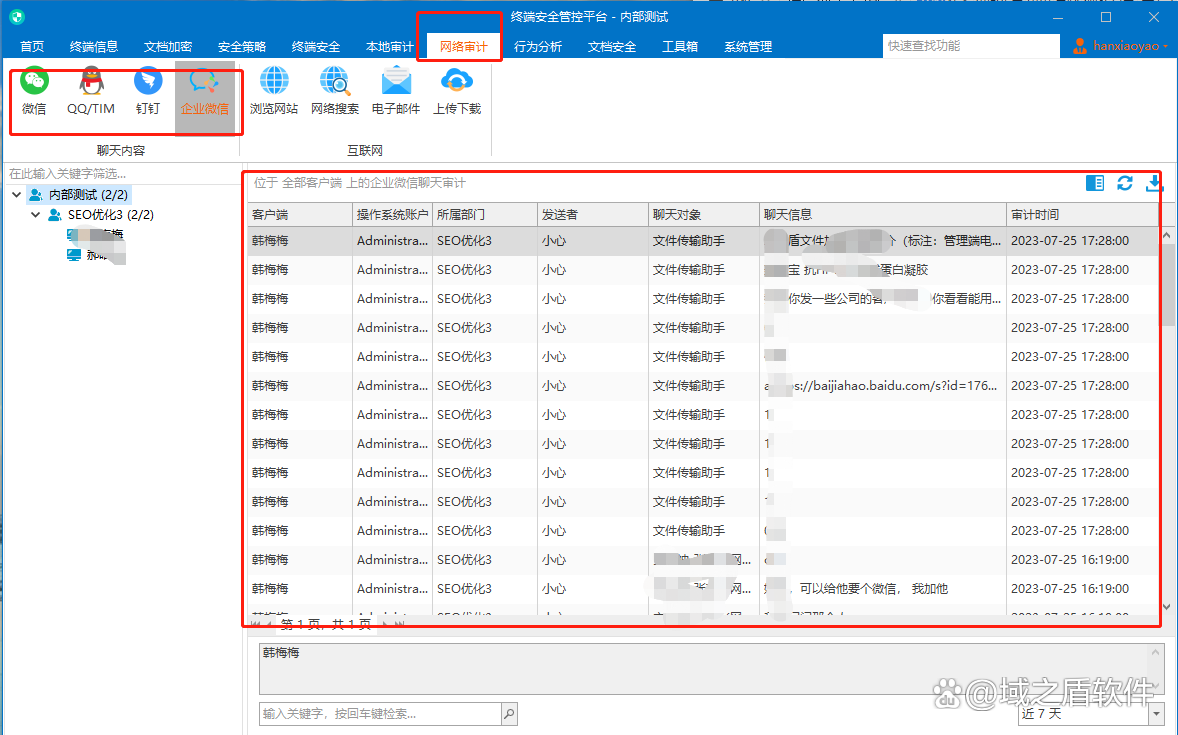Click the keyword search magnifier button
This screenshot has height=735, width=1178.
(x=509, y=714)
